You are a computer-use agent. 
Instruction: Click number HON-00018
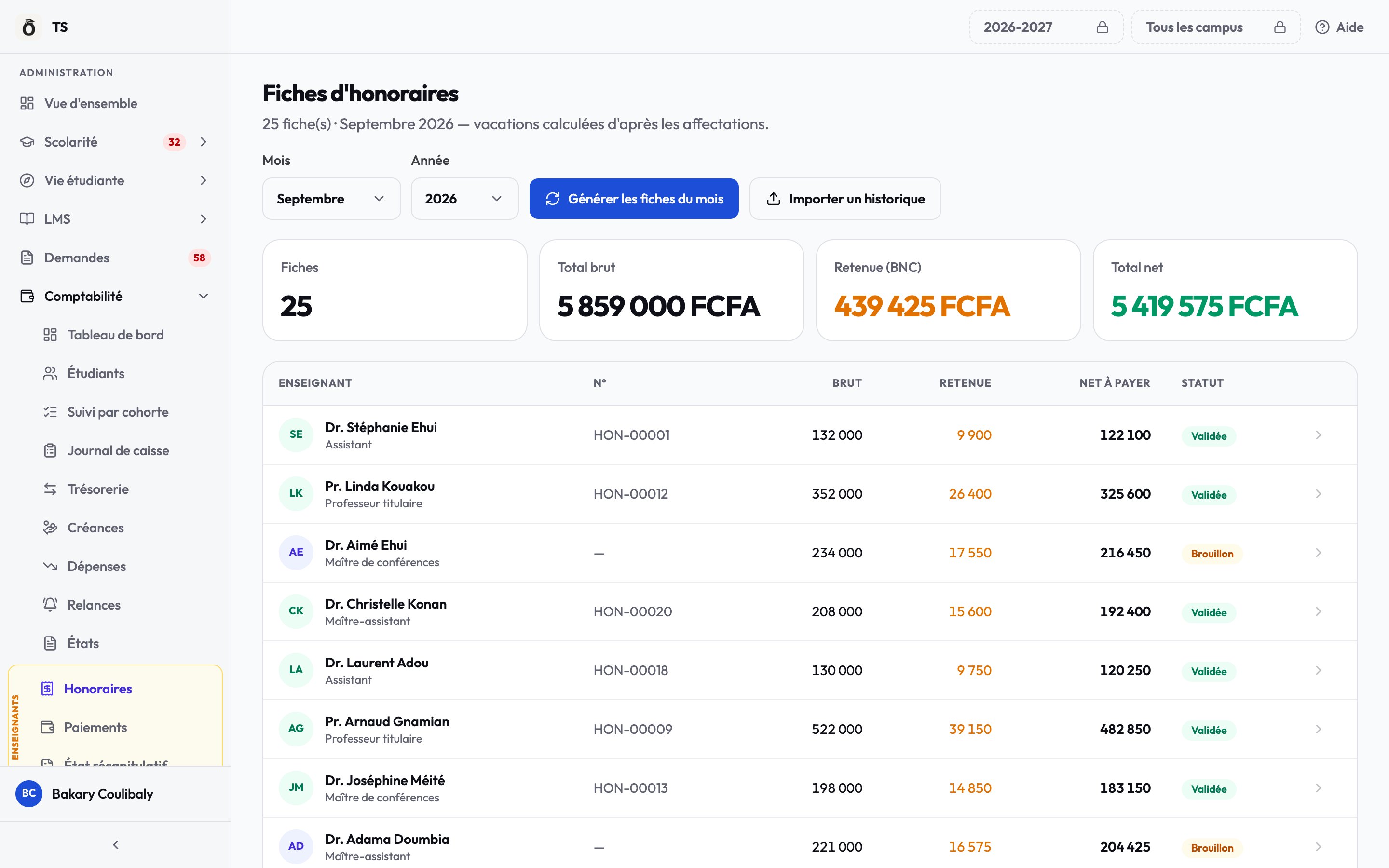click(630, 670)
